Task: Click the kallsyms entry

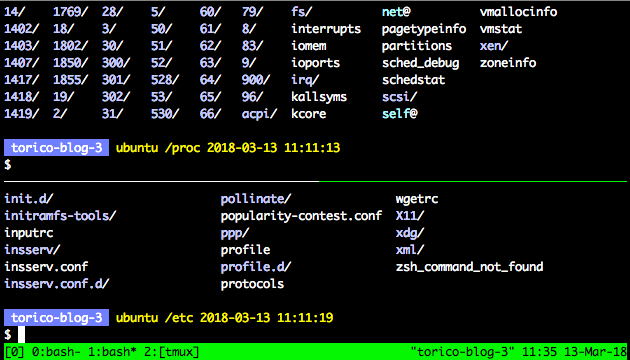Action: point(319,96)
